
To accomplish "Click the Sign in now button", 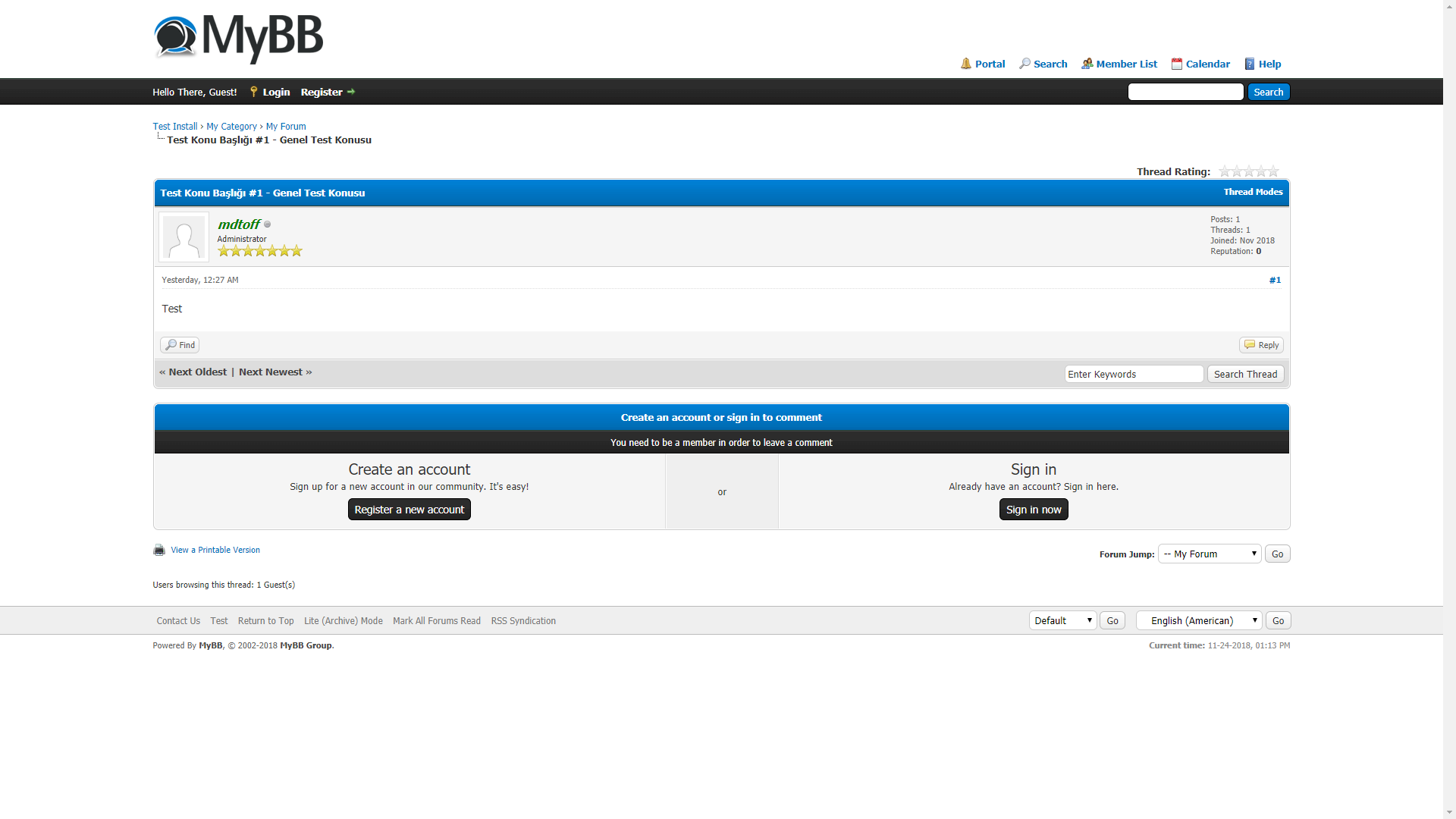I will point(1033,510).
